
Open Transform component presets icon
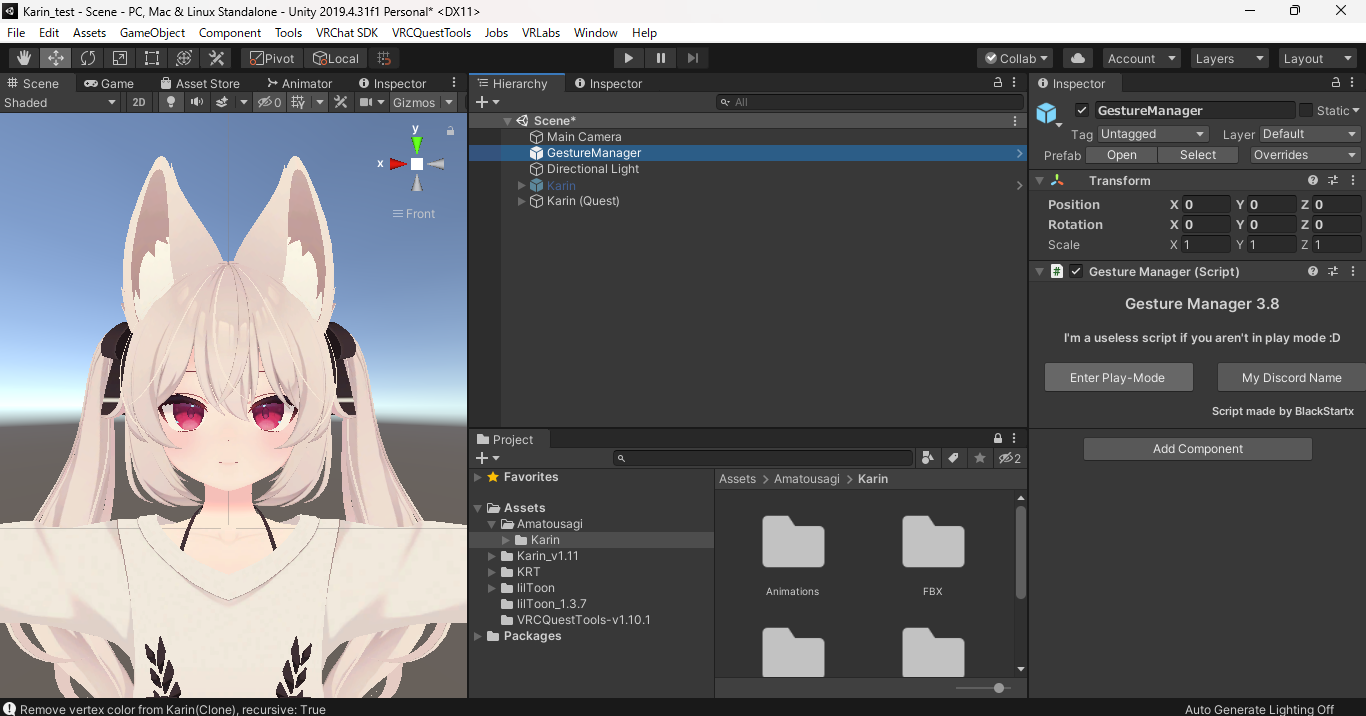[x=1333, y=181]
